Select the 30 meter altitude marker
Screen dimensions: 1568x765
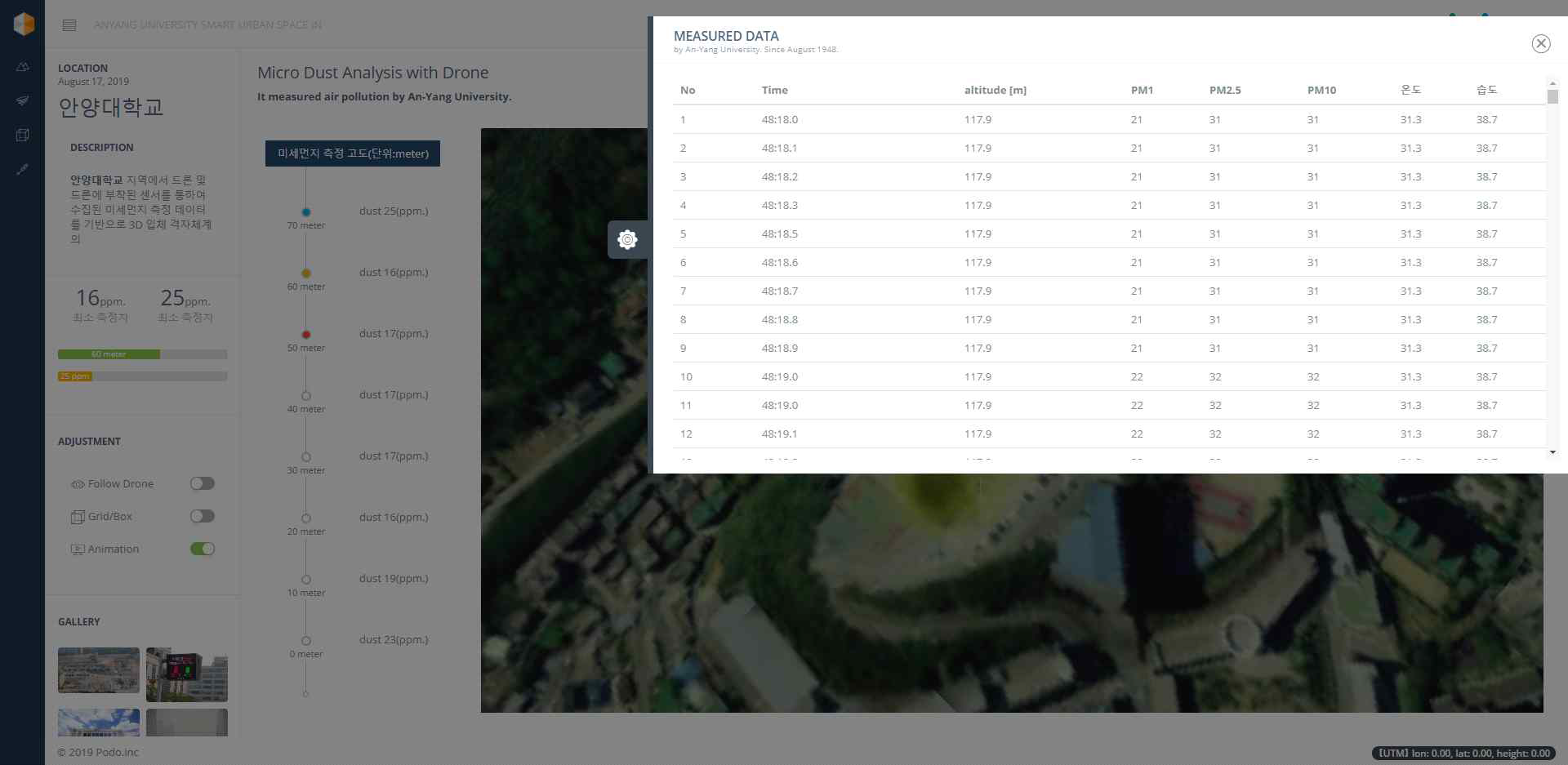pos(306,457)
